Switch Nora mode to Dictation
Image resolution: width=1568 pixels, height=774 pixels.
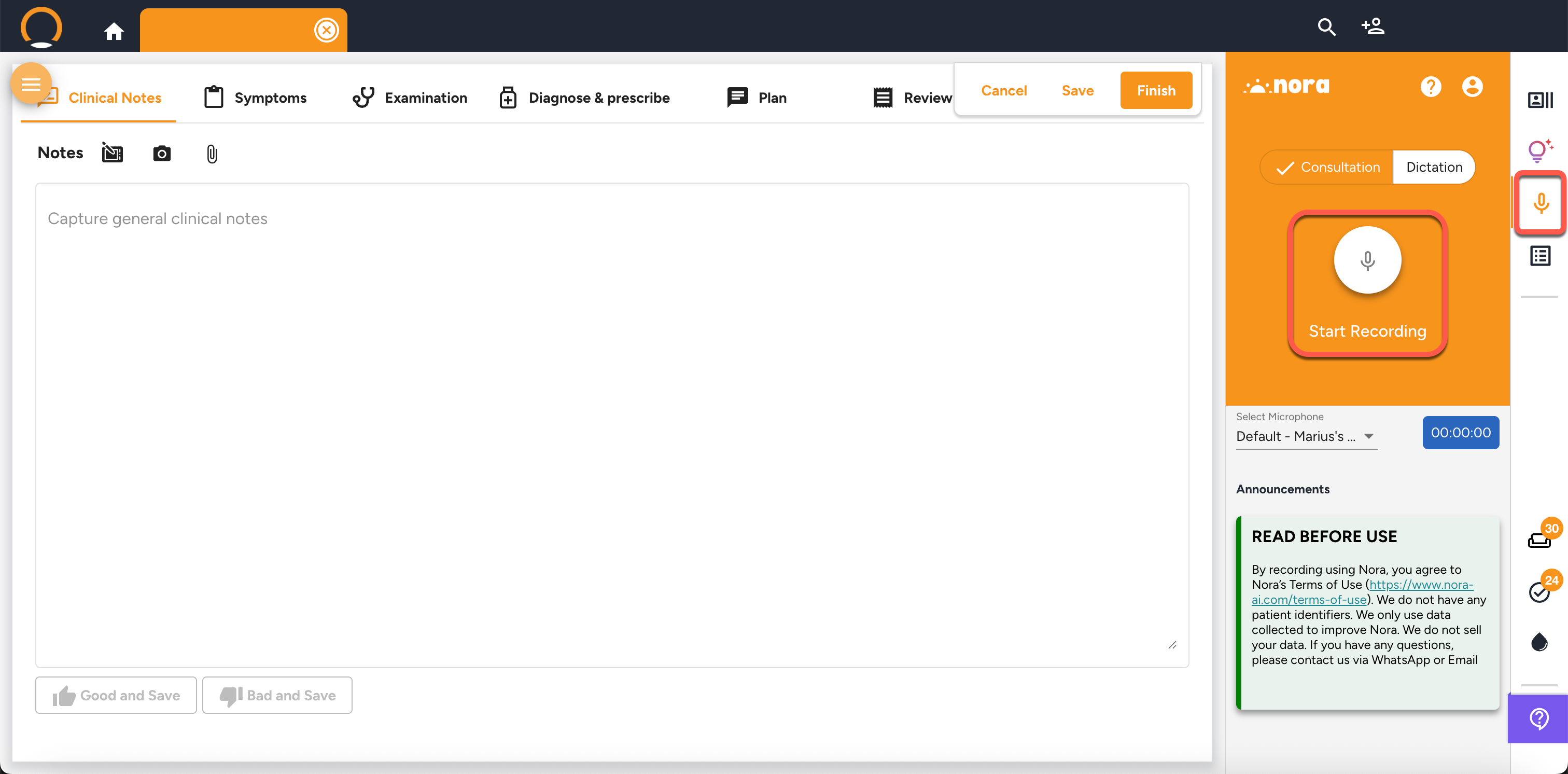pyautogui.click(x=1434, y=167)
